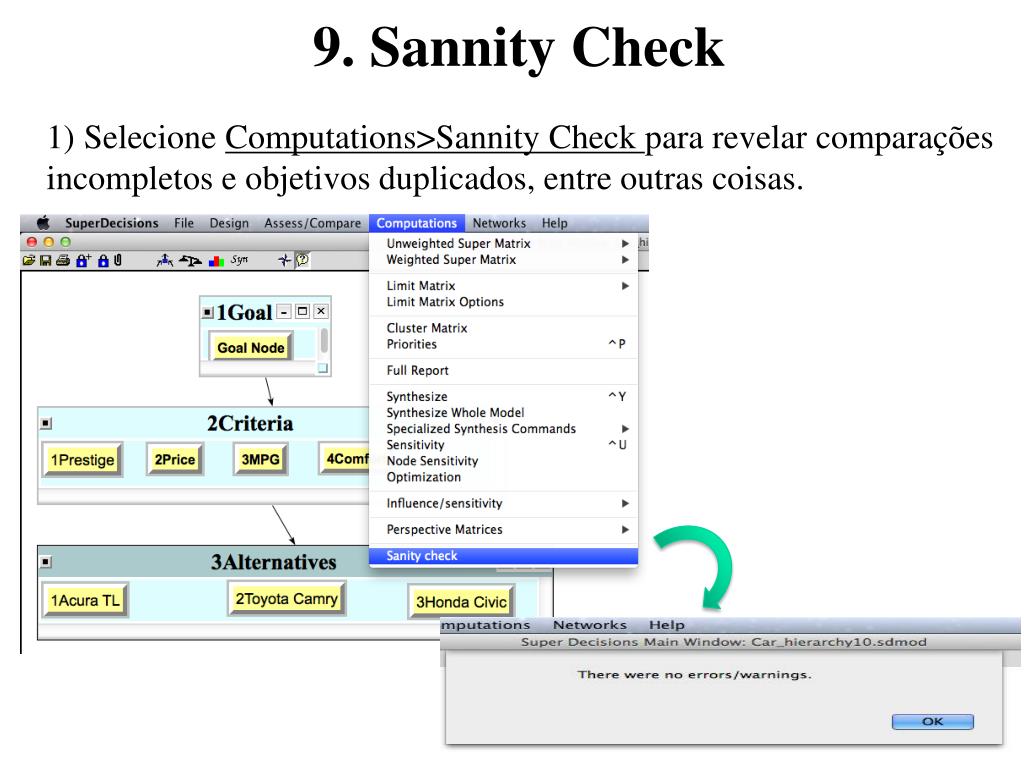Open the Apple menu
Screen dimensions: 1024x768
pyautogui.click(x=43, y=223)
